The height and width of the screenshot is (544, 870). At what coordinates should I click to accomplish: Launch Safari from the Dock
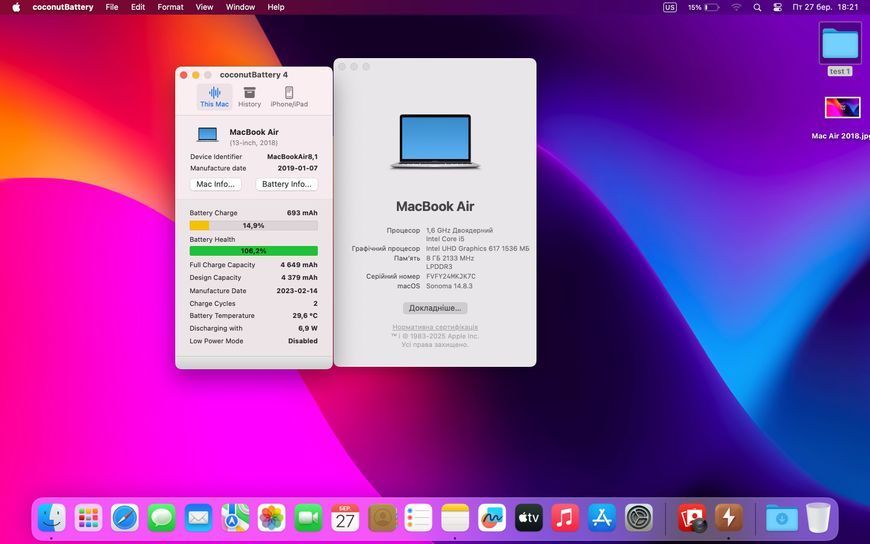(125, 518)
